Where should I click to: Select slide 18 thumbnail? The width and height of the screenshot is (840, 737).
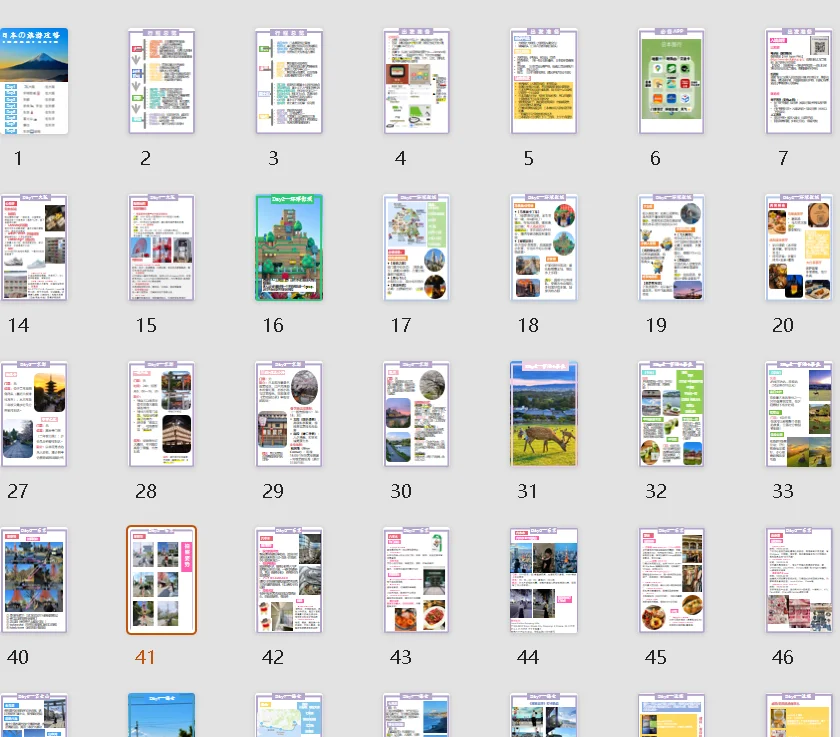[x=544, y=247]
